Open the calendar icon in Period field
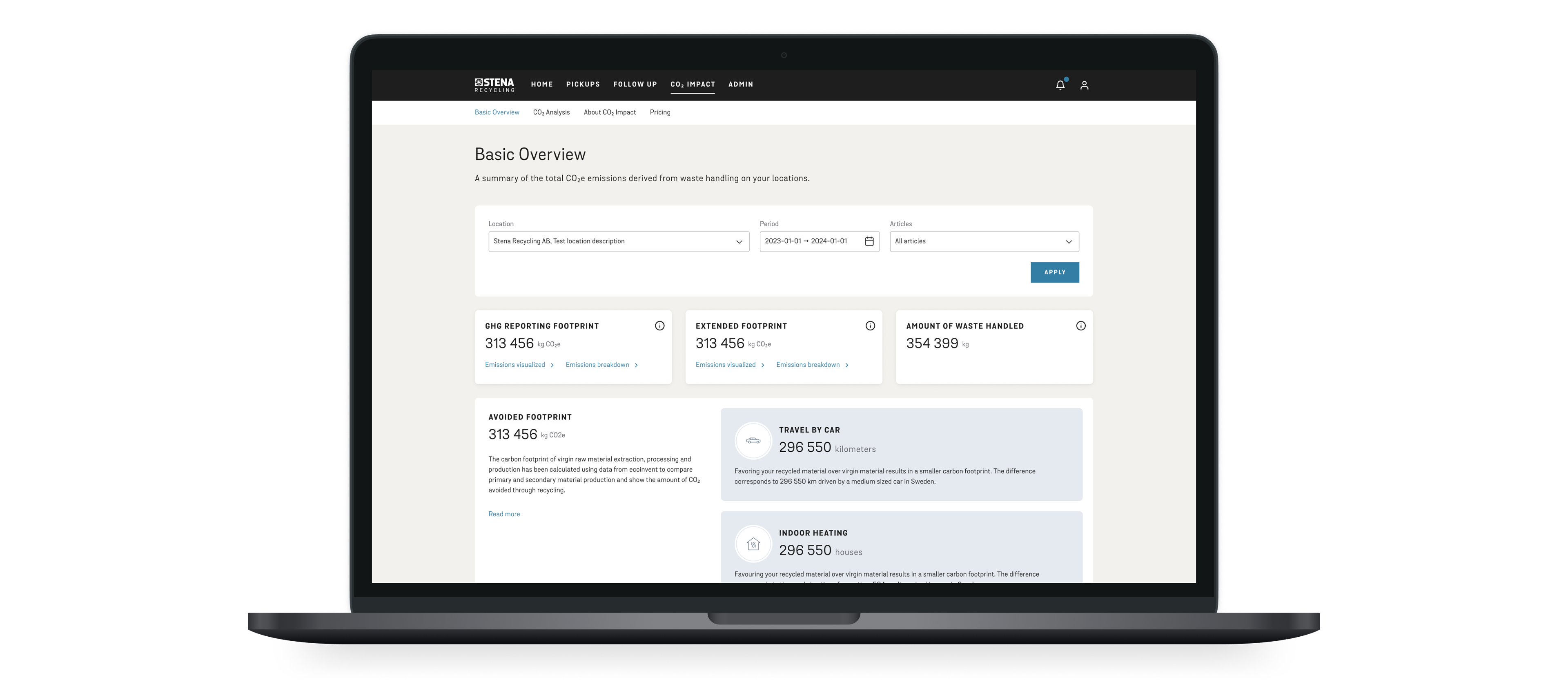This screenshot has height=680, width=1568. tap(869, 242)
